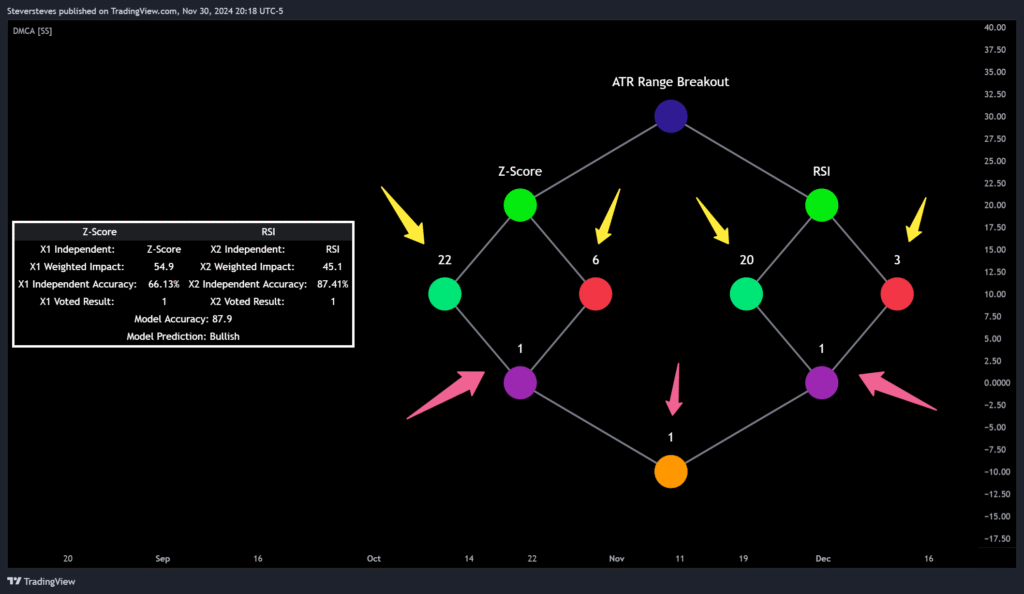Select the green RSI node circle
This screenshot has width=1024, height=594.
click(x=821, y=205)
